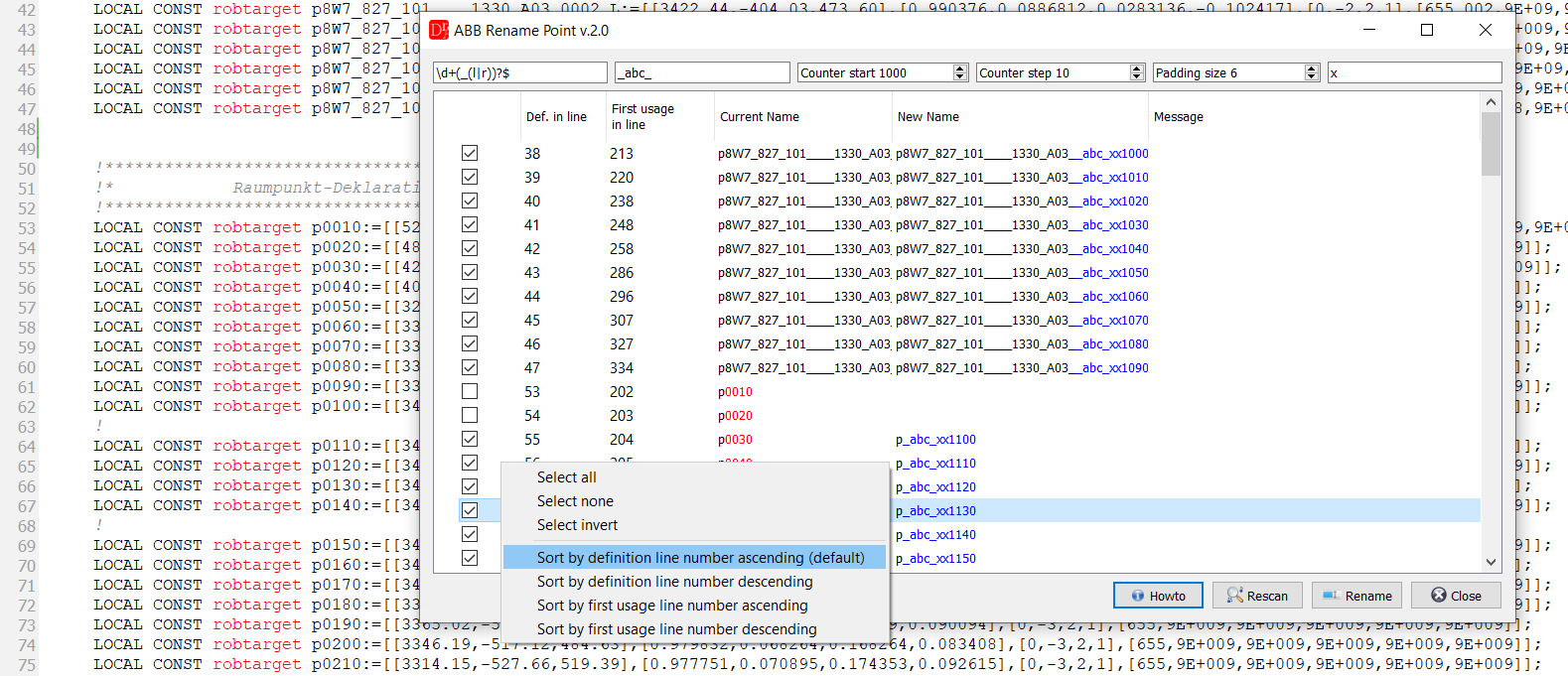Enable the checkbox for point p0020

tap(470, 415)
